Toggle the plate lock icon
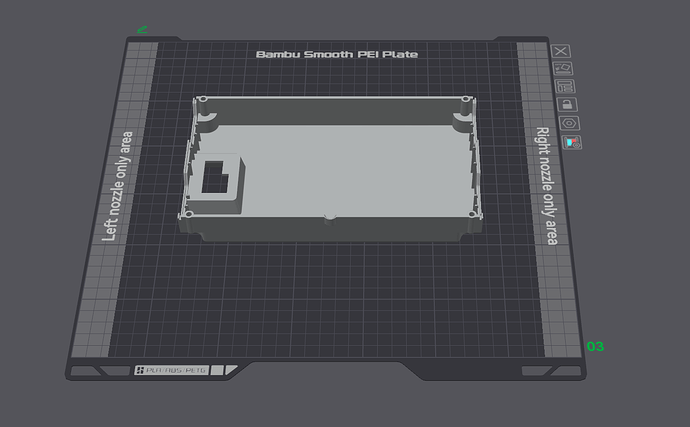Image resolution: width=690 pixels, height=427 pixels. pos(567,104)
